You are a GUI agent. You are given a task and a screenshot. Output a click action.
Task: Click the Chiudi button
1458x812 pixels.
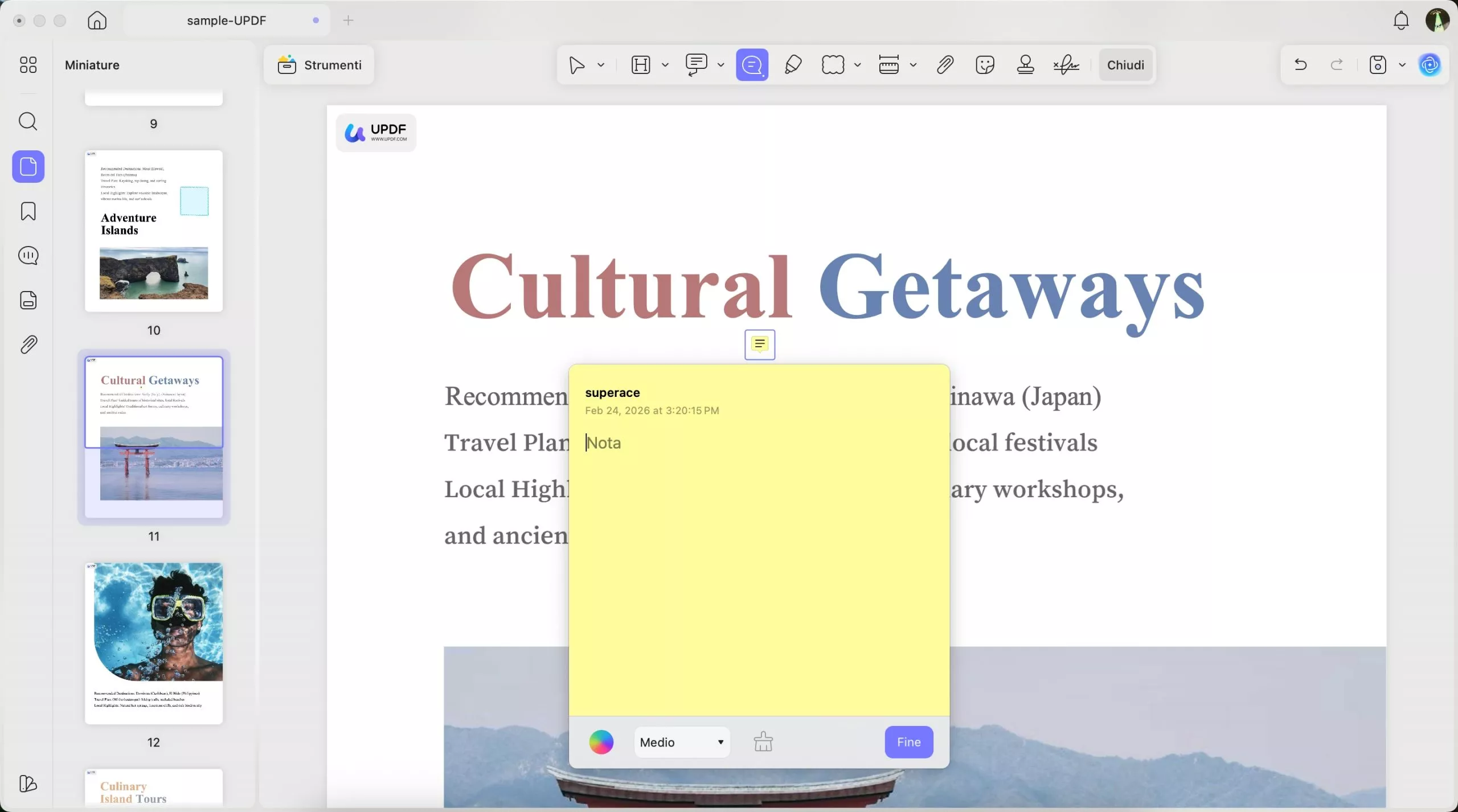point(1125,65)
